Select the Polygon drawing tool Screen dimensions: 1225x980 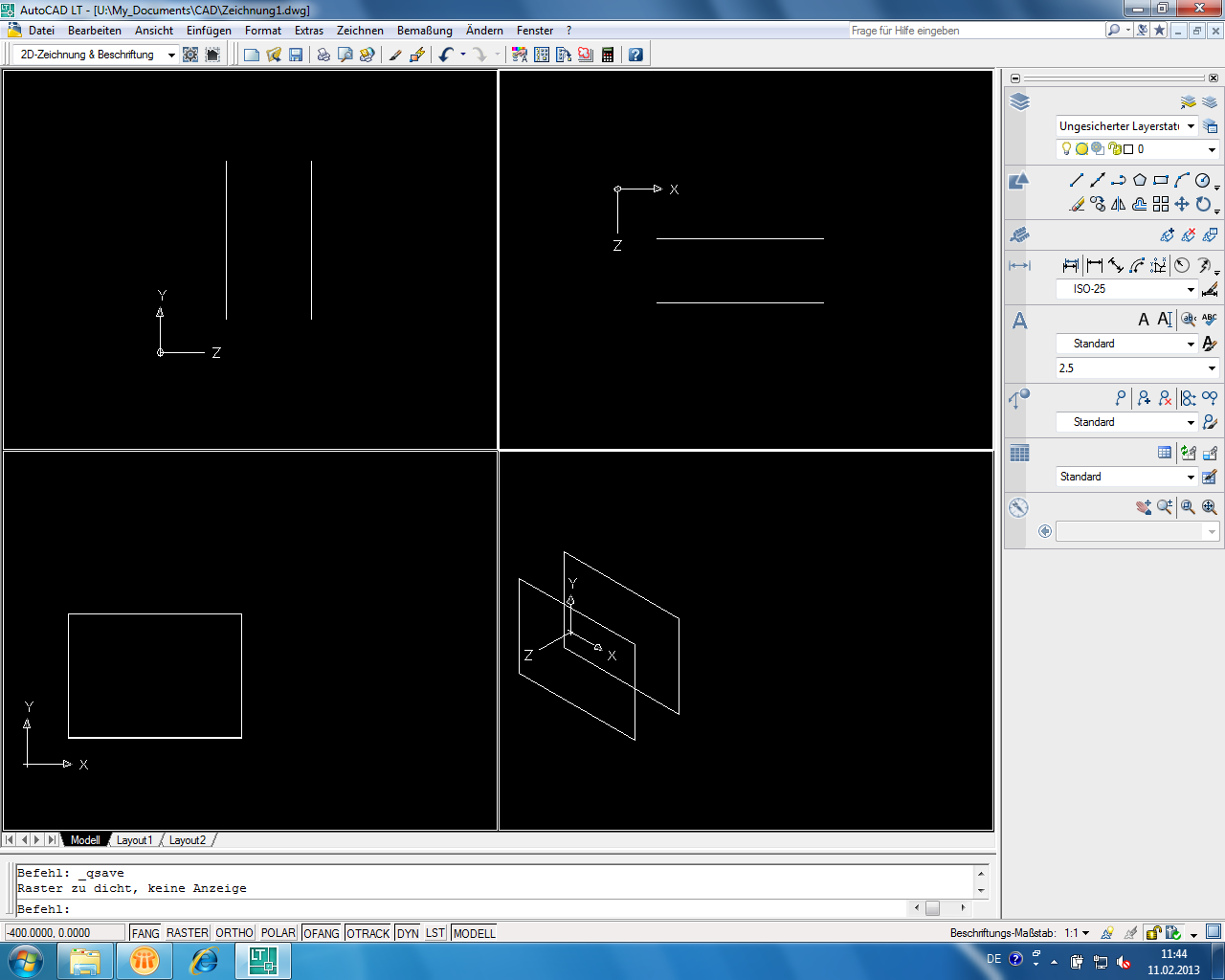(x=1140, y=180)
